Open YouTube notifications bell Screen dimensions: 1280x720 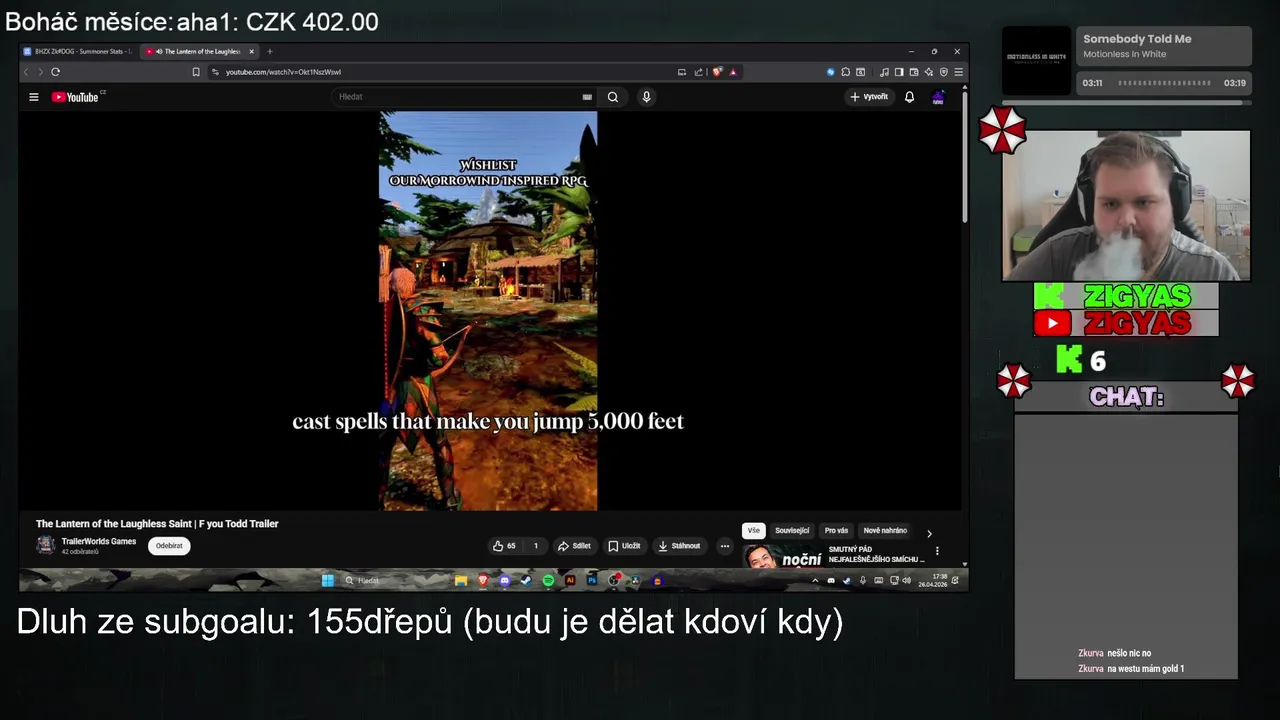(909, 97)
